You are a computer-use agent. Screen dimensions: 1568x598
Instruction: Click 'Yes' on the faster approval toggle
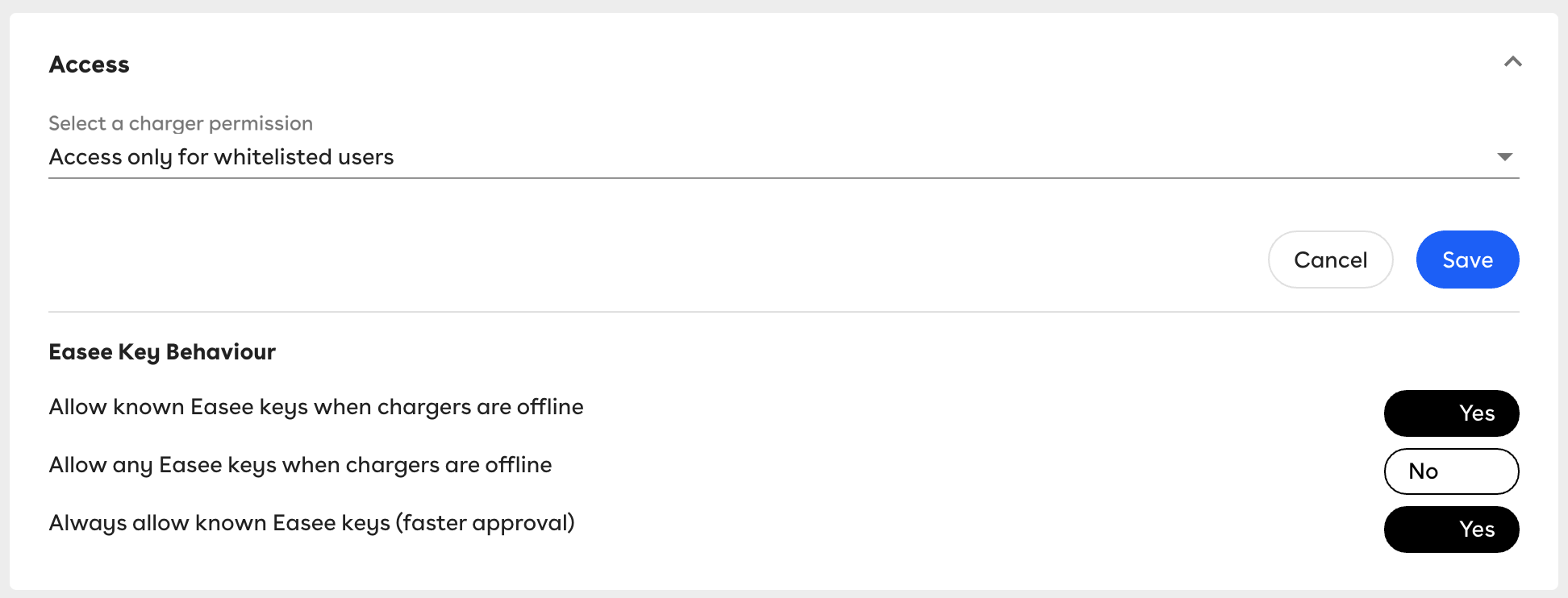(x=1477, y=529)
